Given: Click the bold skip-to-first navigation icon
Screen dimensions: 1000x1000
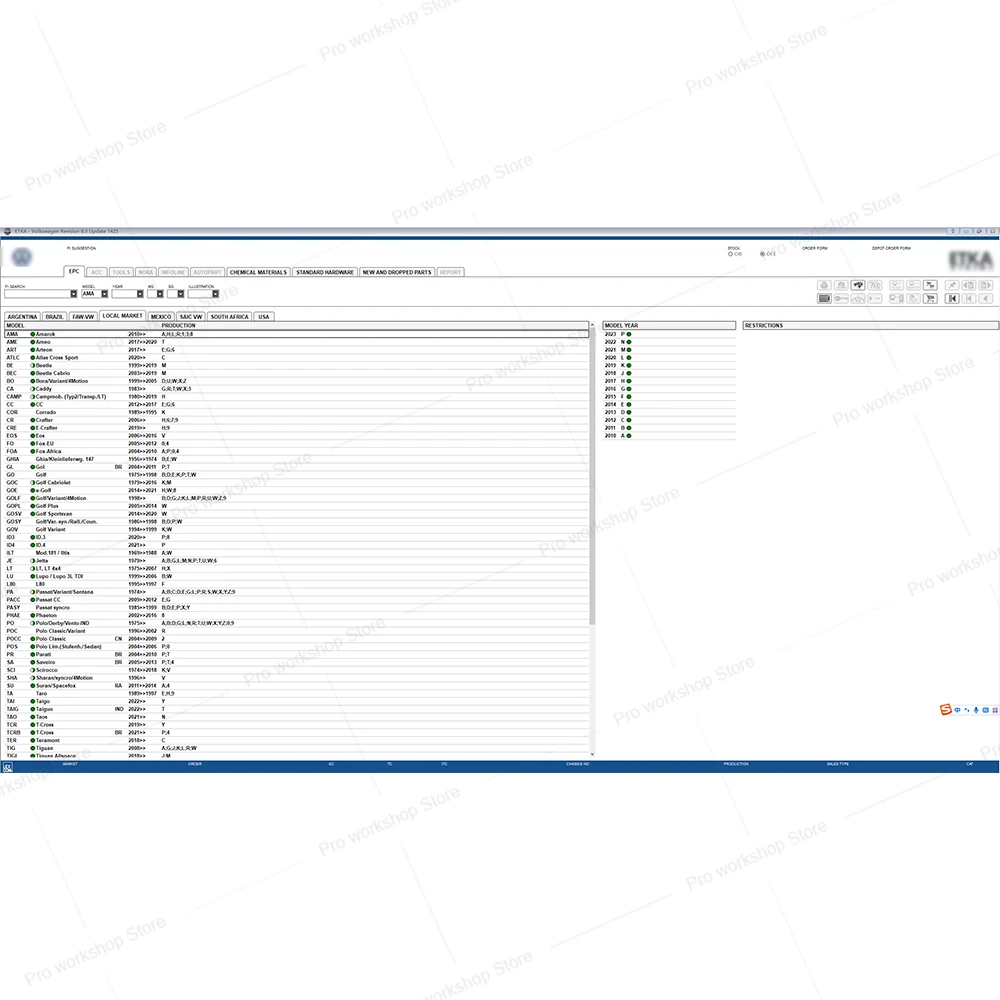Looking at the screenshot, I should [952, 298].
